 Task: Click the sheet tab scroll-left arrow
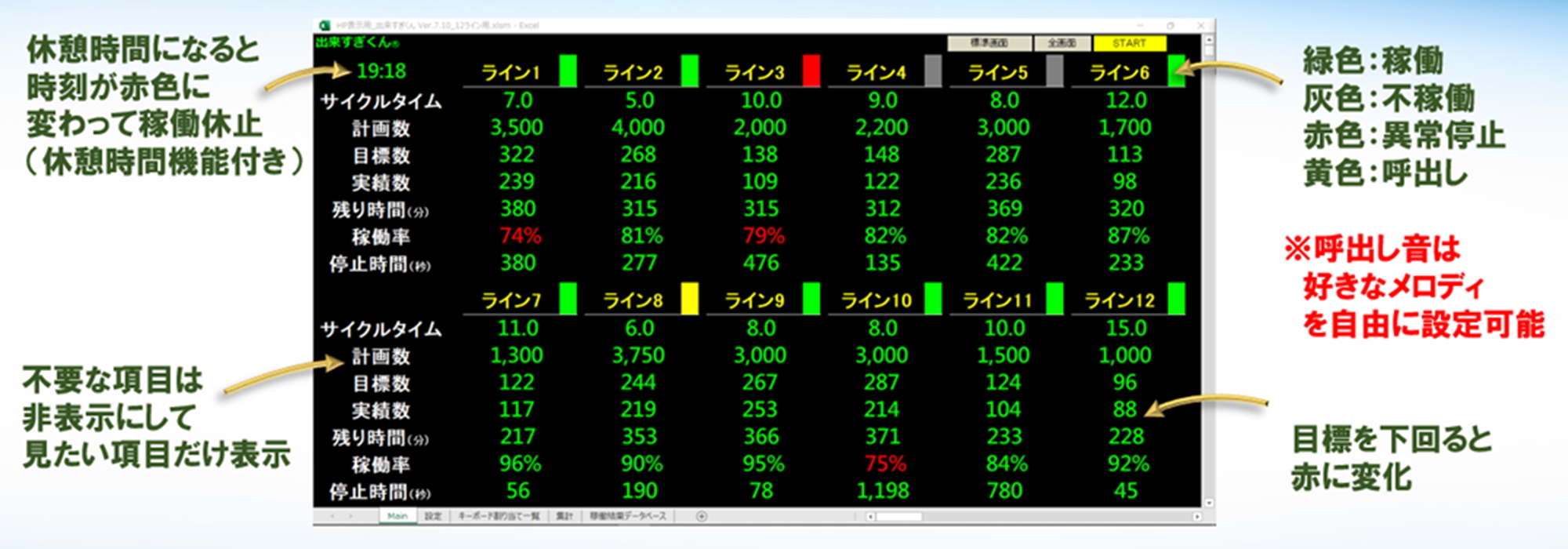332,516
